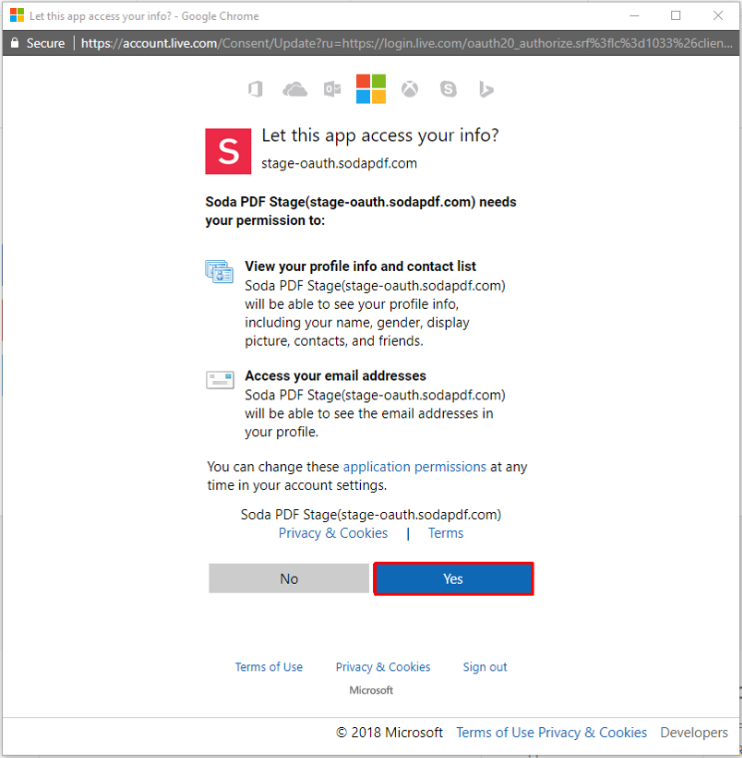Click the 'Let this app access your info?' heading
742x758 pixels.
[x=380, y=135]
